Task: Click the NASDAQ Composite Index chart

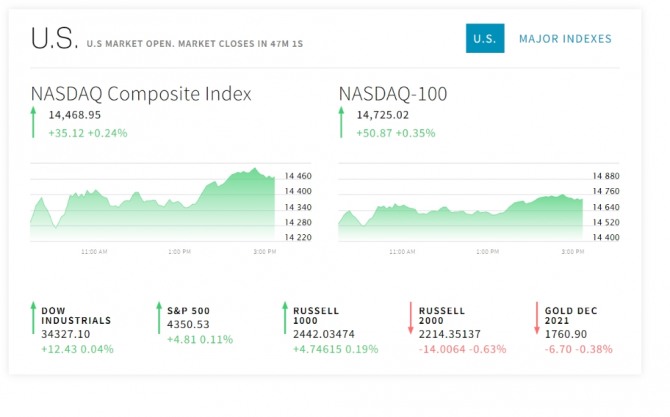Action: click(x=152, y=206)
